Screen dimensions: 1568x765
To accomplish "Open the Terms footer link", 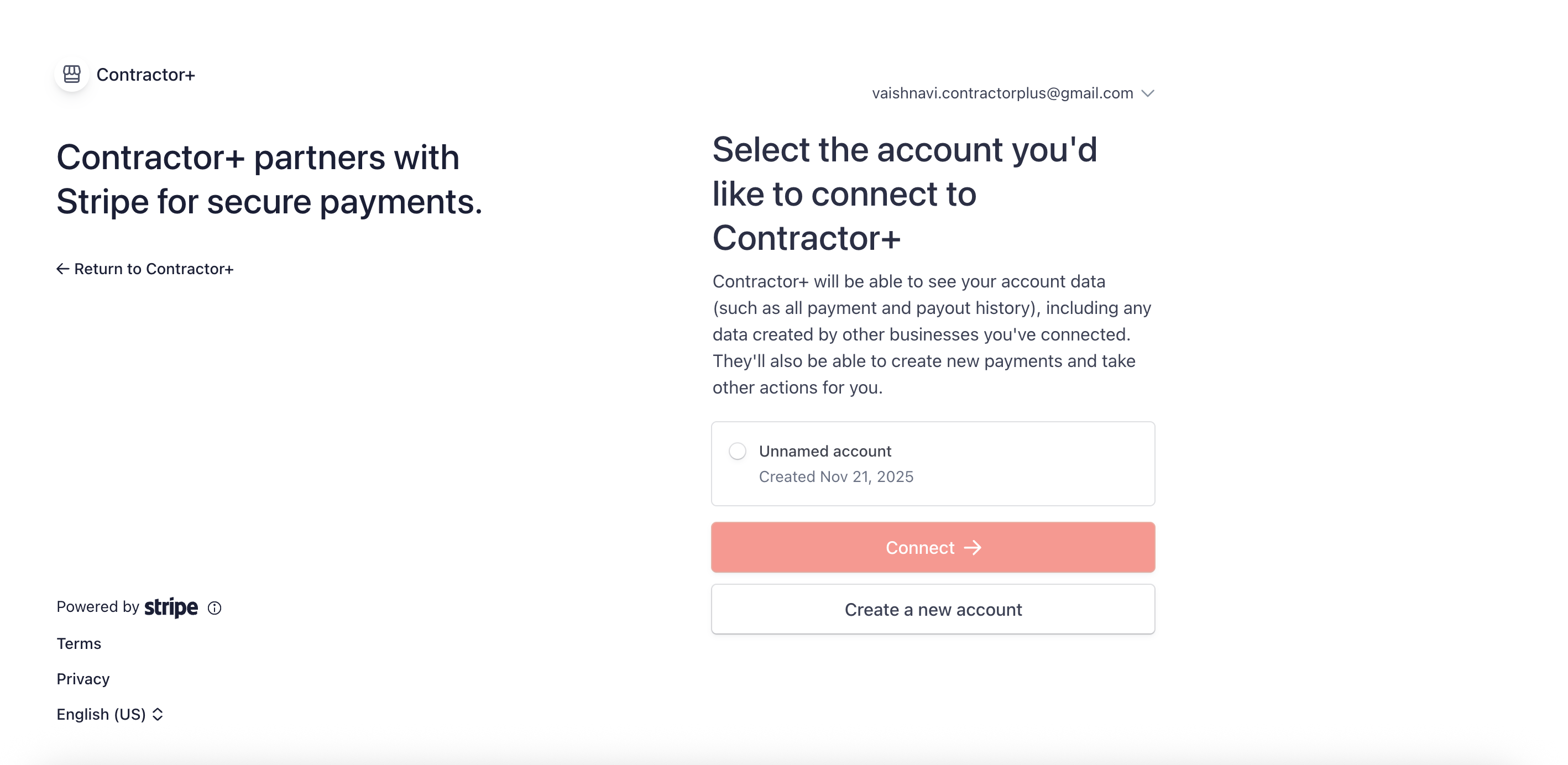I will click(x=79, y=644).
